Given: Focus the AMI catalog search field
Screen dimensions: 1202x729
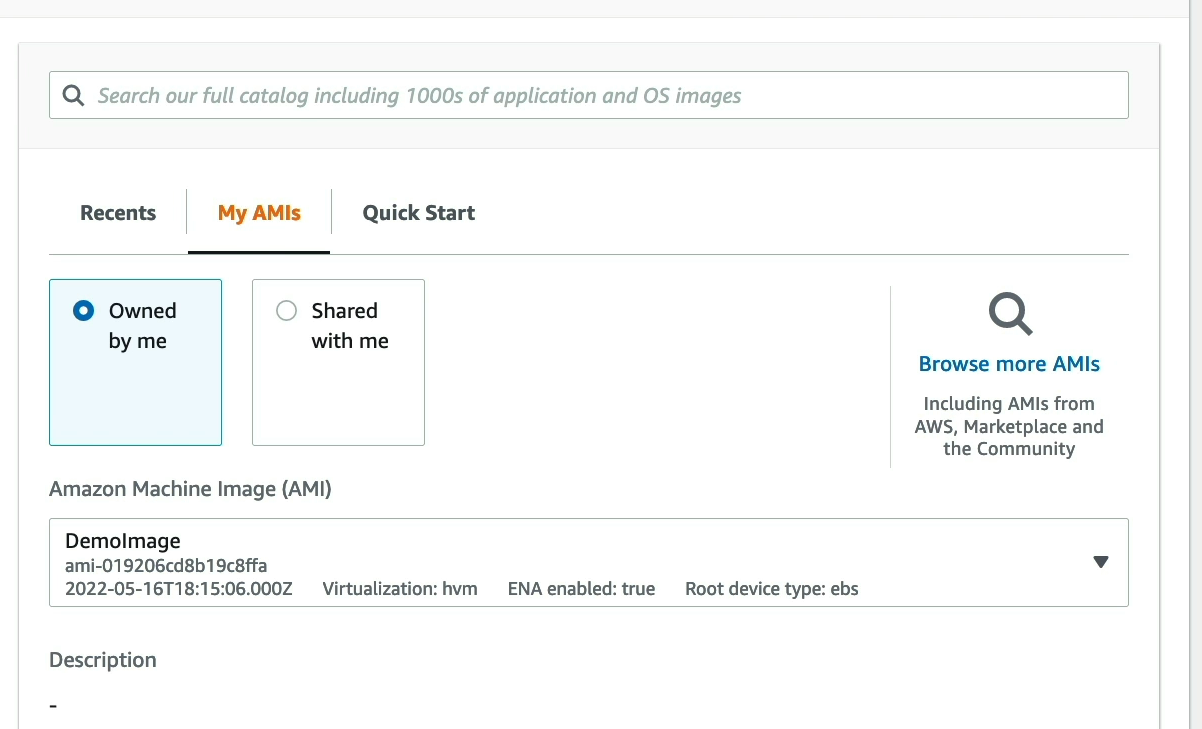Looking at the screenshot, I should point(600,96).
